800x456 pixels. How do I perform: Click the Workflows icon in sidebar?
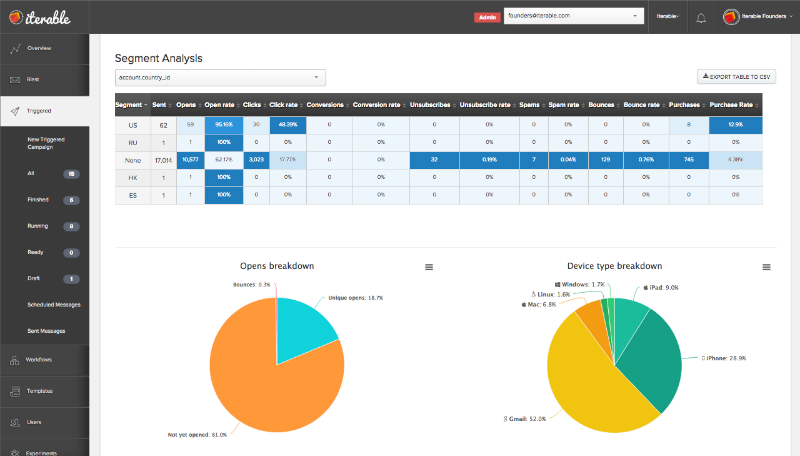(14, 360)
